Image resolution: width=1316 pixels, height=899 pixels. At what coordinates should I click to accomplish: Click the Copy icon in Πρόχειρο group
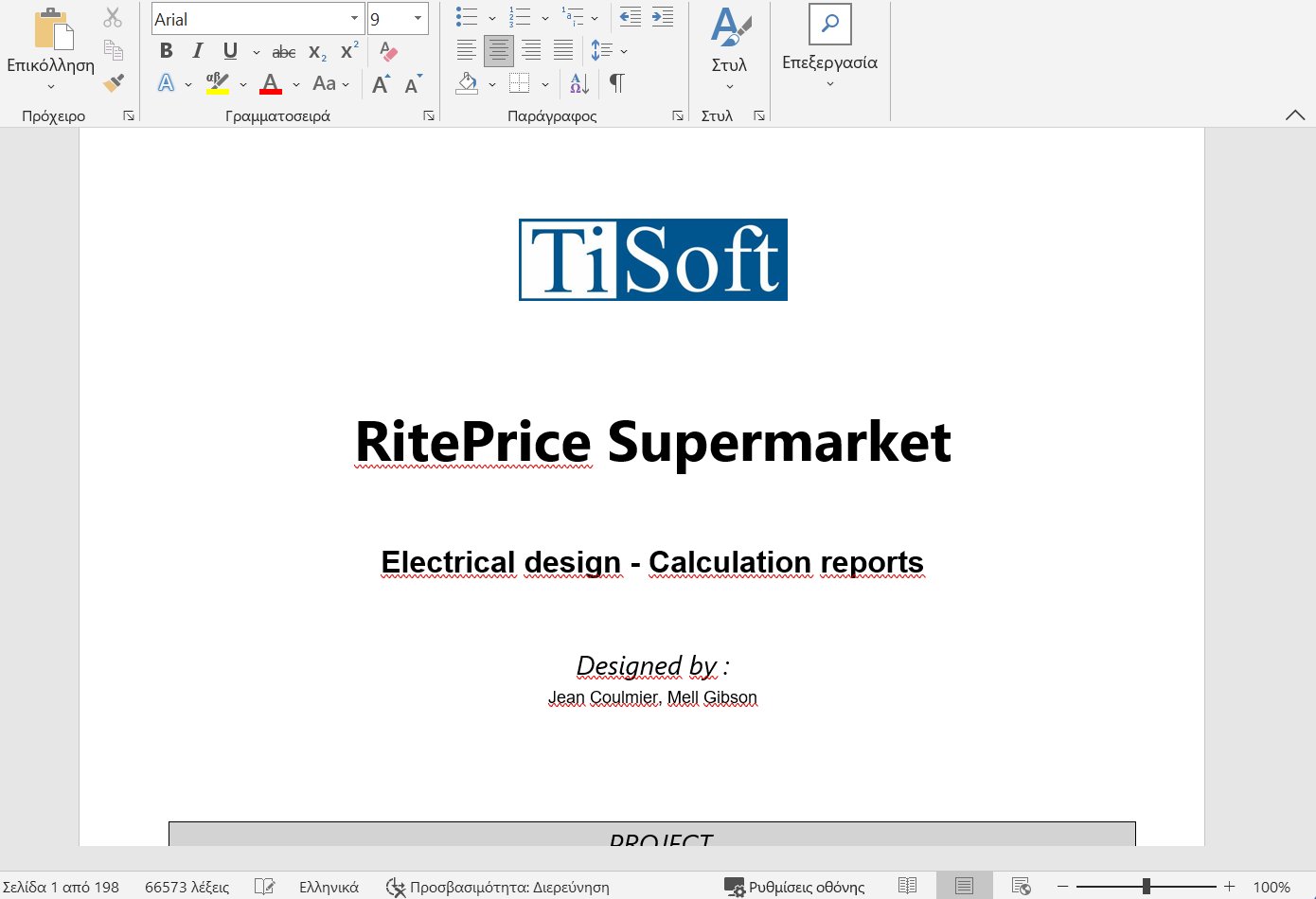click(112, 52)
